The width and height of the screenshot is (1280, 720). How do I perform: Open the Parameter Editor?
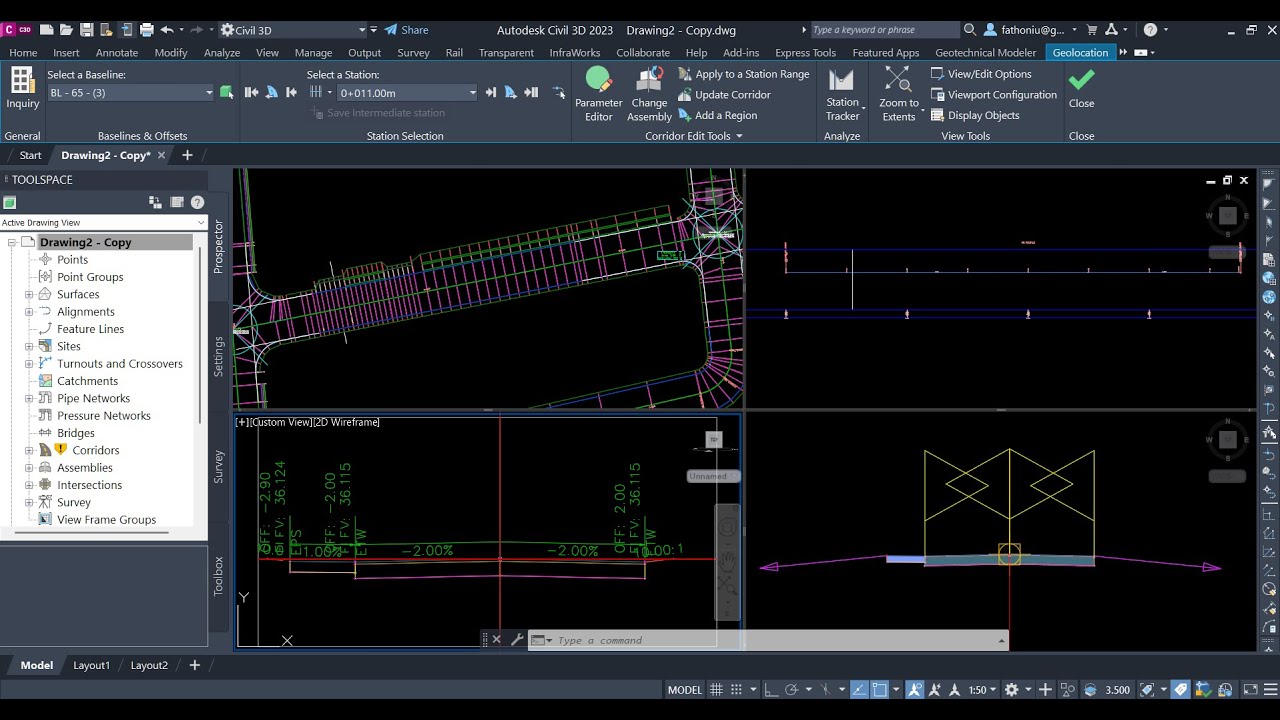pyautogui.click(x=598, y=94)
